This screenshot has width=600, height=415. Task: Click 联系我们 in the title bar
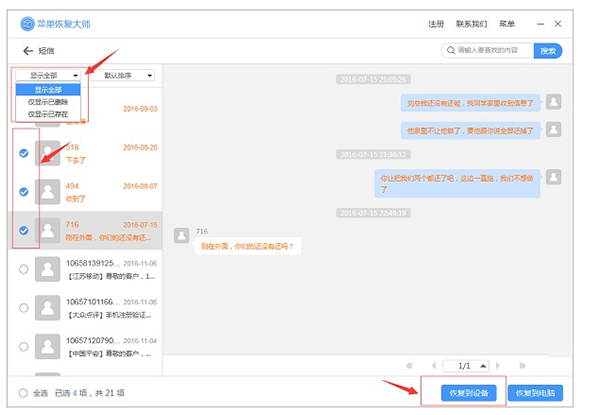tap(472, 22)
